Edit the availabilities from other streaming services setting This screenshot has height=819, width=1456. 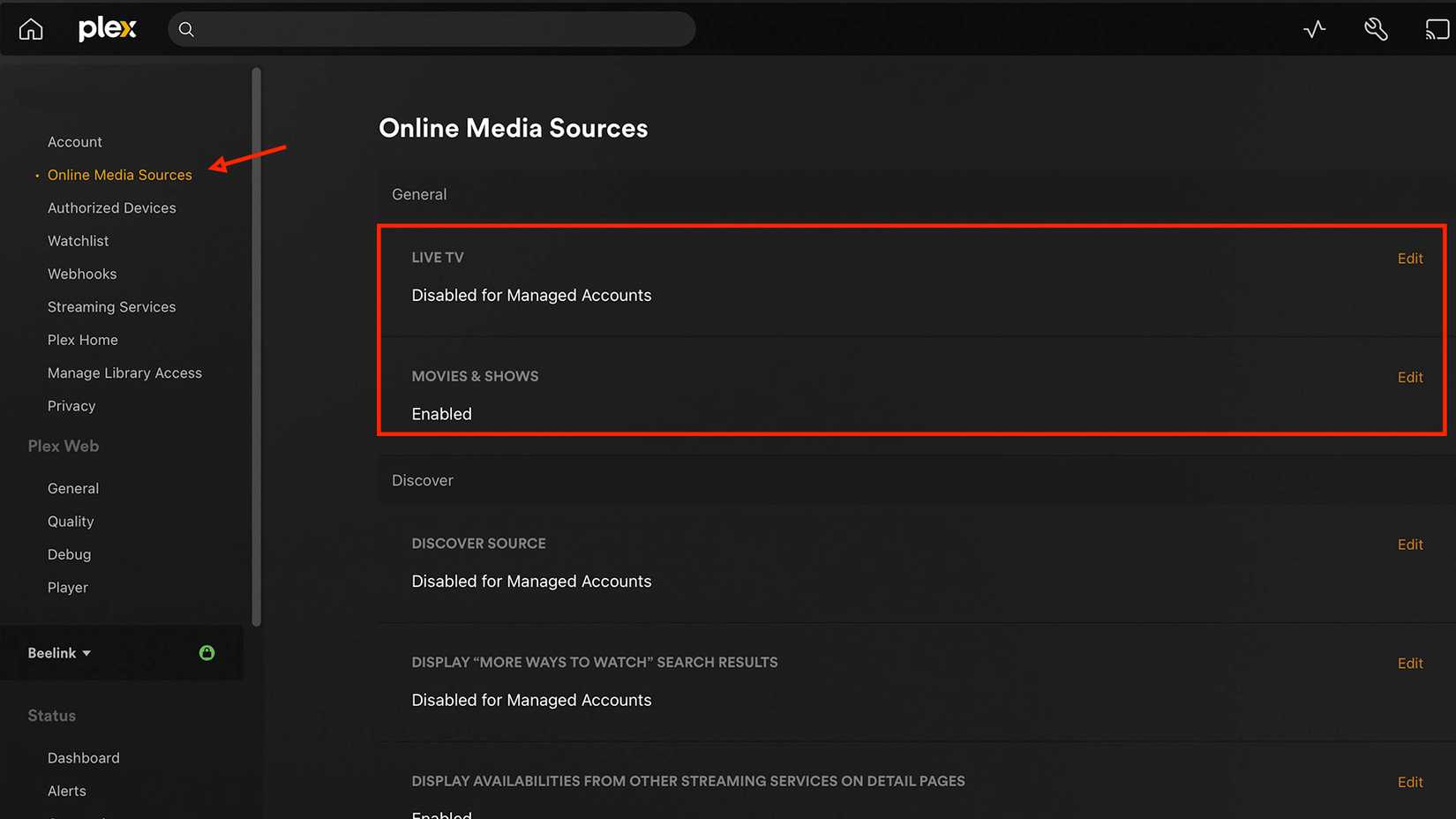[x=1410, y=782]
